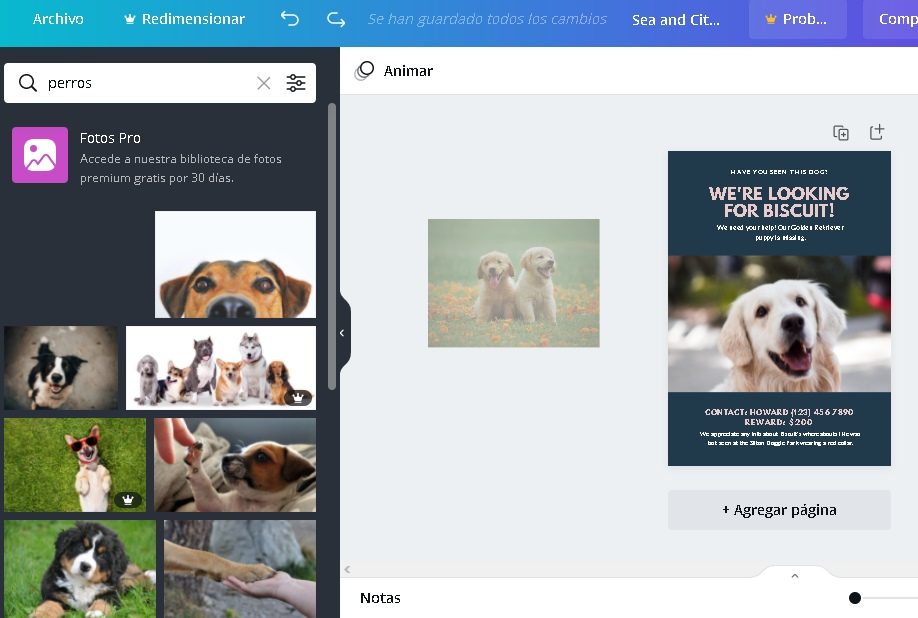The height and width of the screenshot is (618, 918).
Task: Click the search magnifier icon
Action: [x=27, y=83]
